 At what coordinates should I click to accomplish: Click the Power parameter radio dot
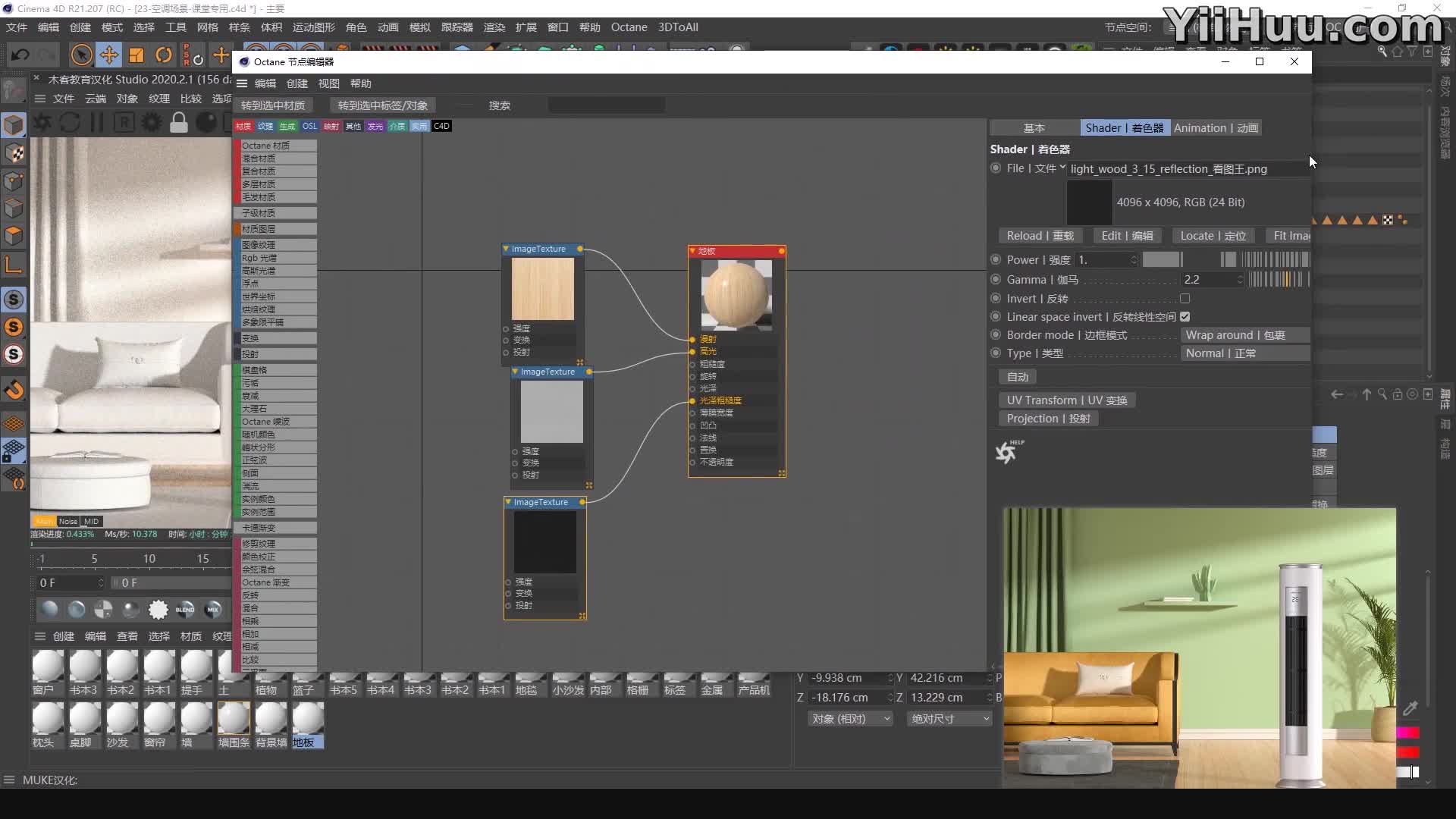pyautogui.click(x=996, y=259)
